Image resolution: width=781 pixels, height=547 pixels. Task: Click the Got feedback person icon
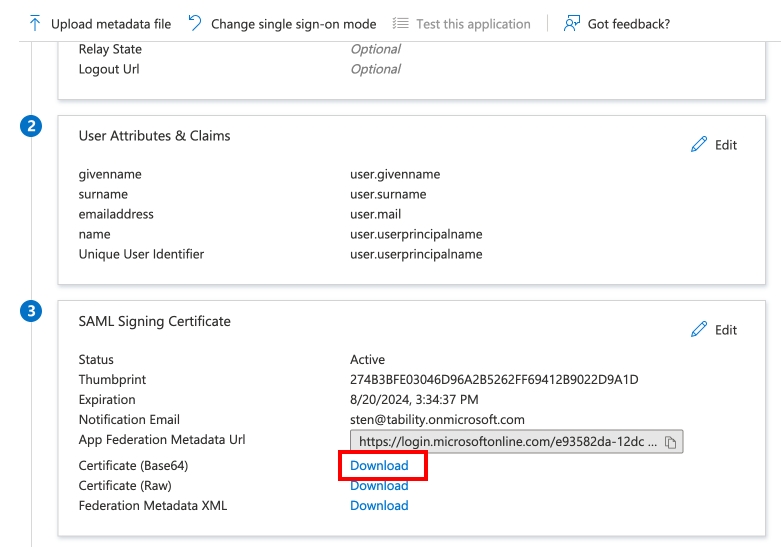click(572, 23)
